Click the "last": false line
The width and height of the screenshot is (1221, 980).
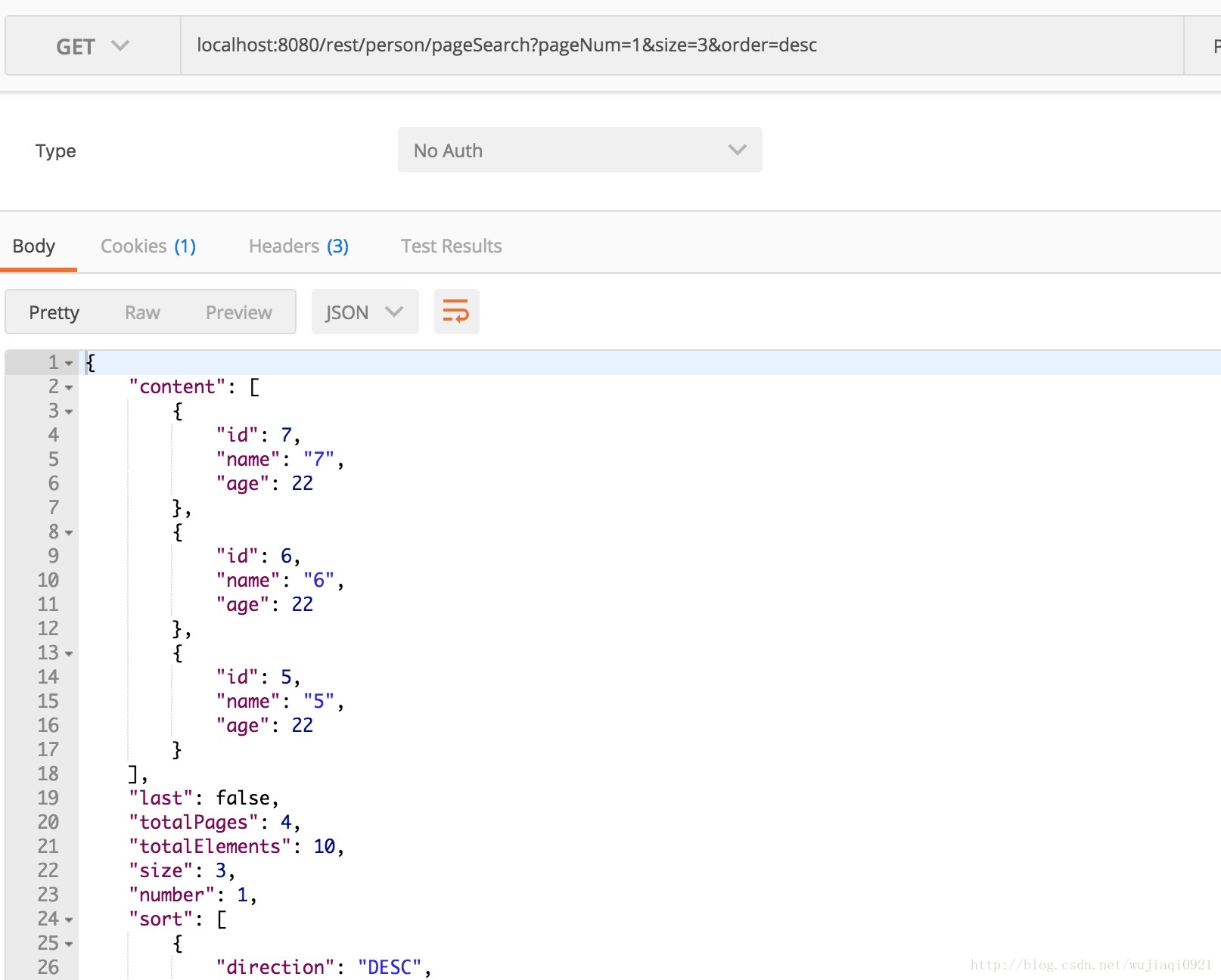pos(203,798)
